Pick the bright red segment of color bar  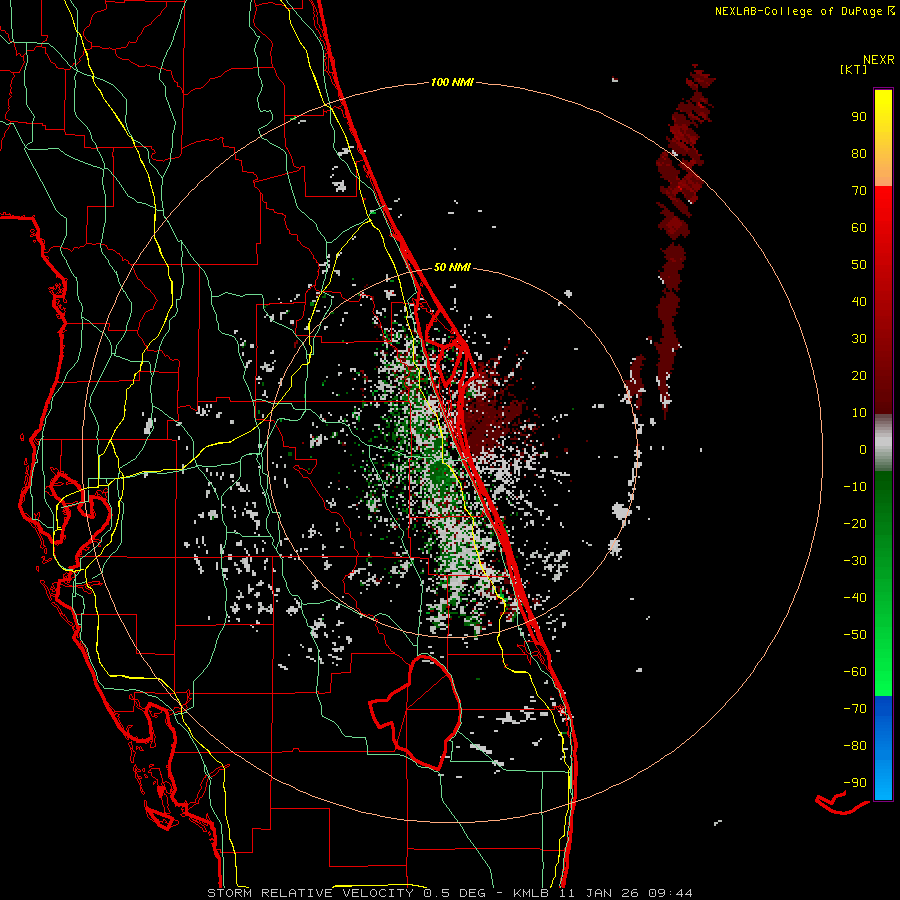click(883, 230)
